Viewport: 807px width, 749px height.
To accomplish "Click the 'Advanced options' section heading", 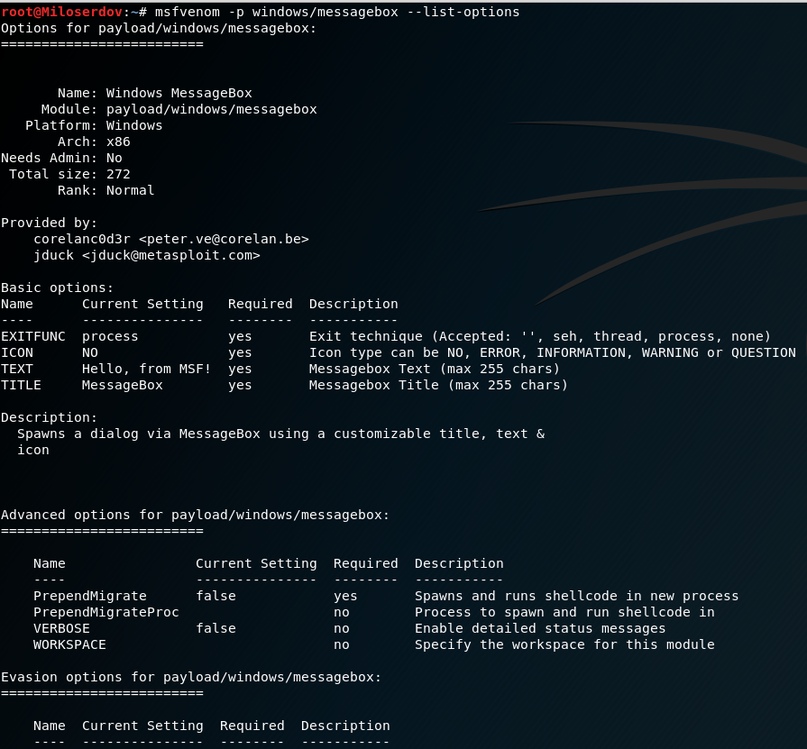I will 195,515.
